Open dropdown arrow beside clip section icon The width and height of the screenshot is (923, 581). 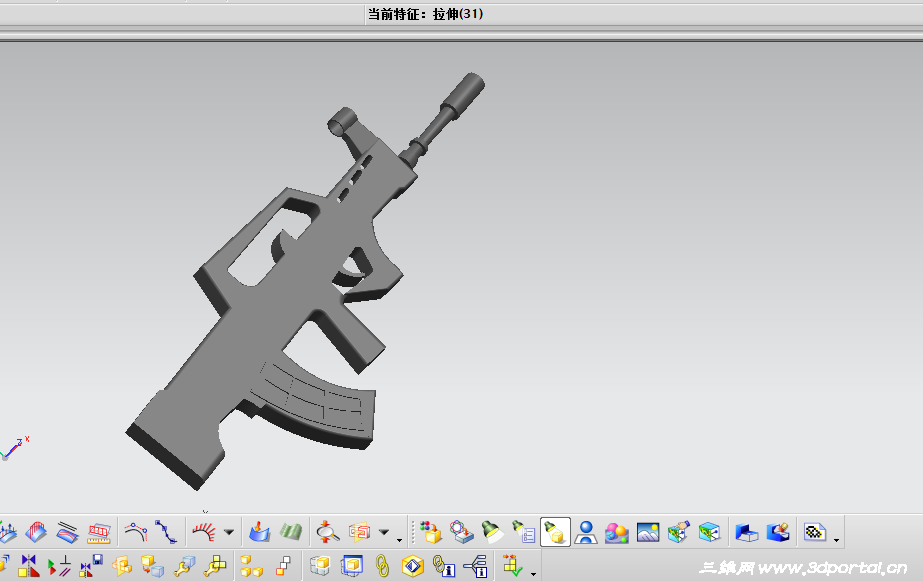(x=384, y=532)
